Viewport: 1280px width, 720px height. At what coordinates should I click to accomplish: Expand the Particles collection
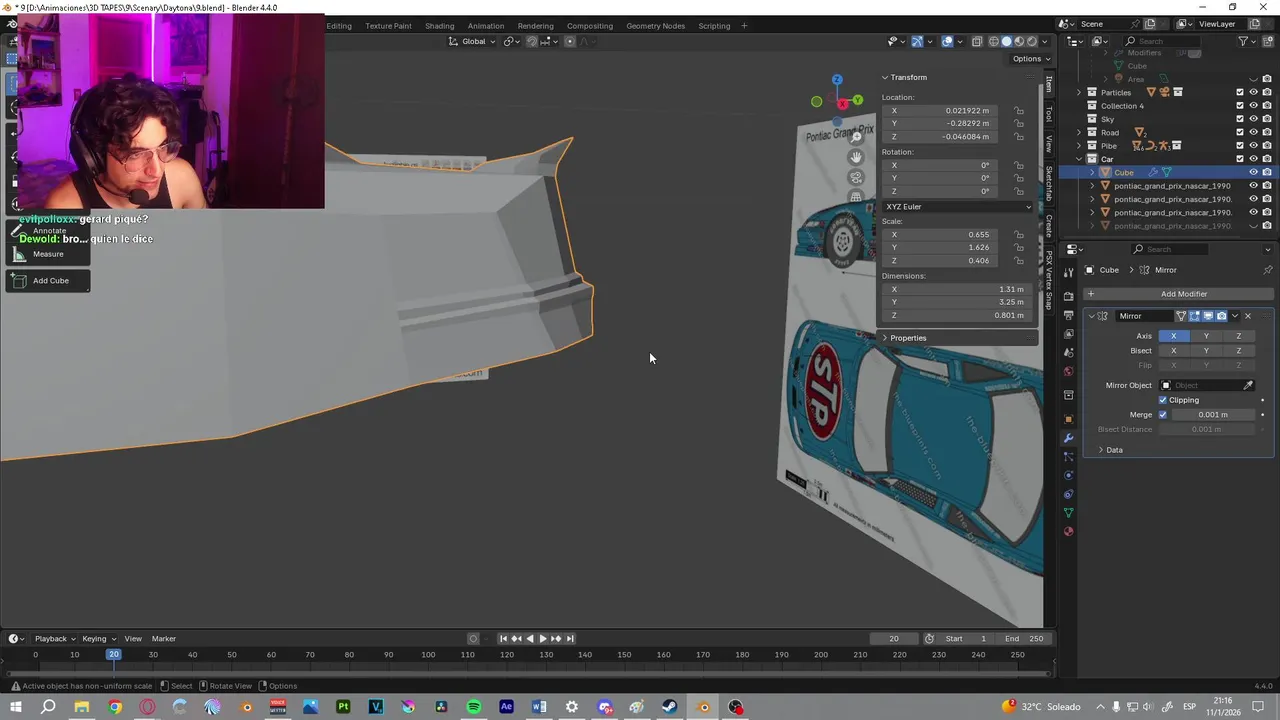pyautogui.click(x=1079, y=92)
